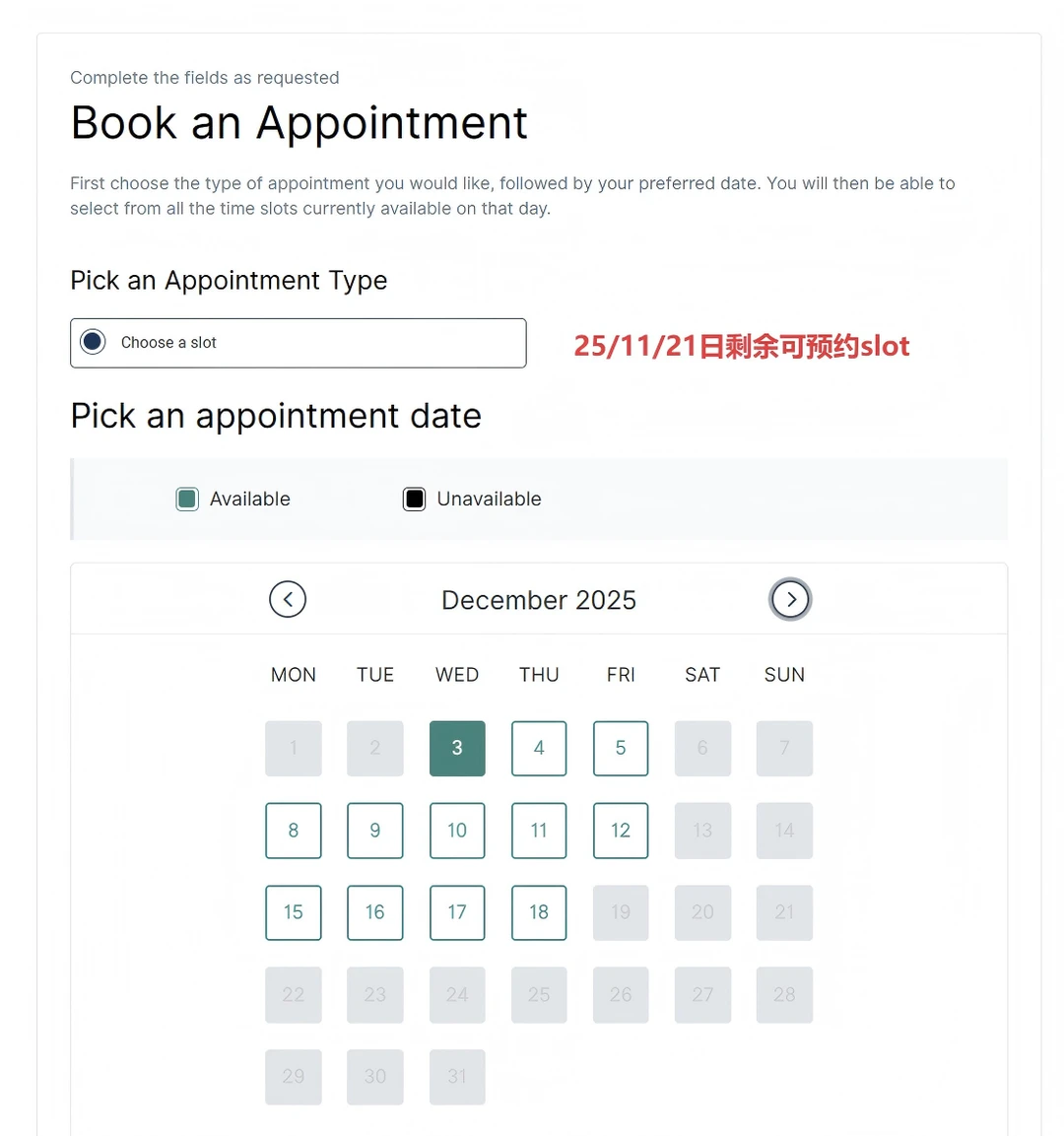Select Monday December 8
Image resolution: width=1064 pixels, height=1136 pixels.
pyautogui.click(x=294, y=831)
